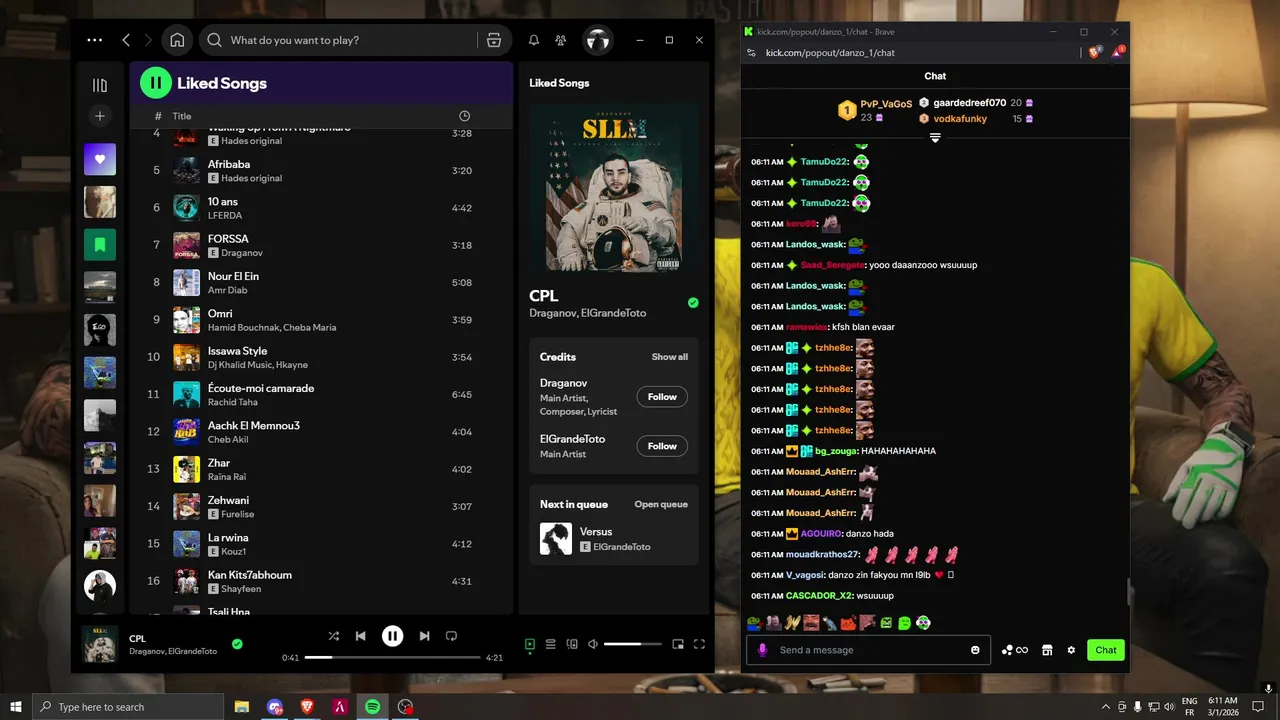Toggle Now Playing view icon
1280x720 pixels.
530,644
